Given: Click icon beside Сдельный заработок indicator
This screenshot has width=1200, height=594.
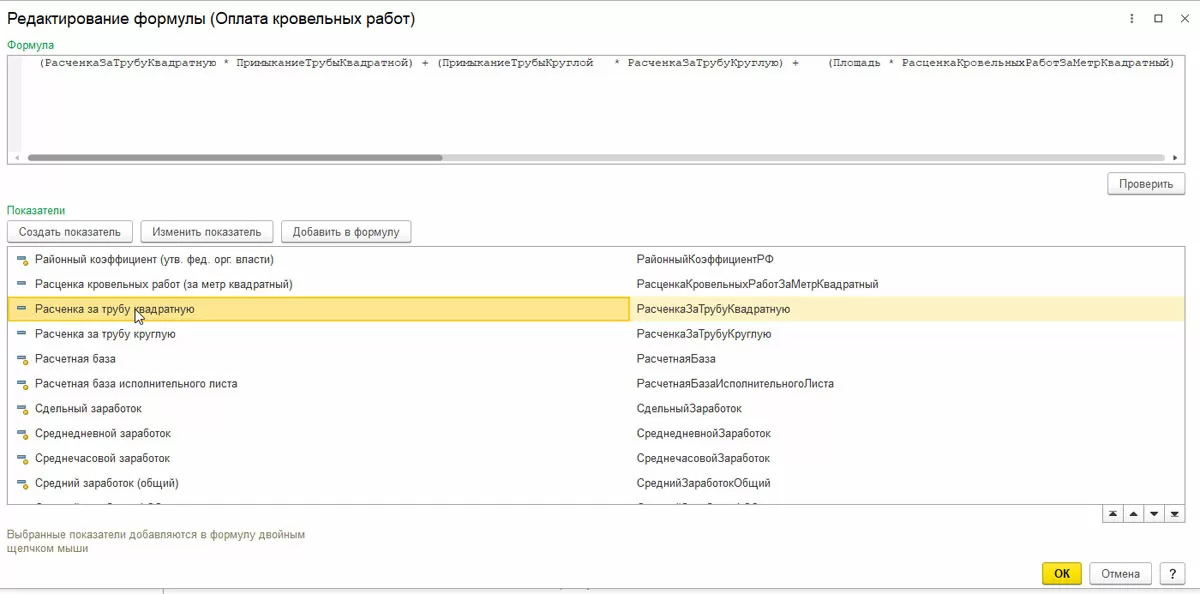Looking at the screenshot, I should (22, 409).
